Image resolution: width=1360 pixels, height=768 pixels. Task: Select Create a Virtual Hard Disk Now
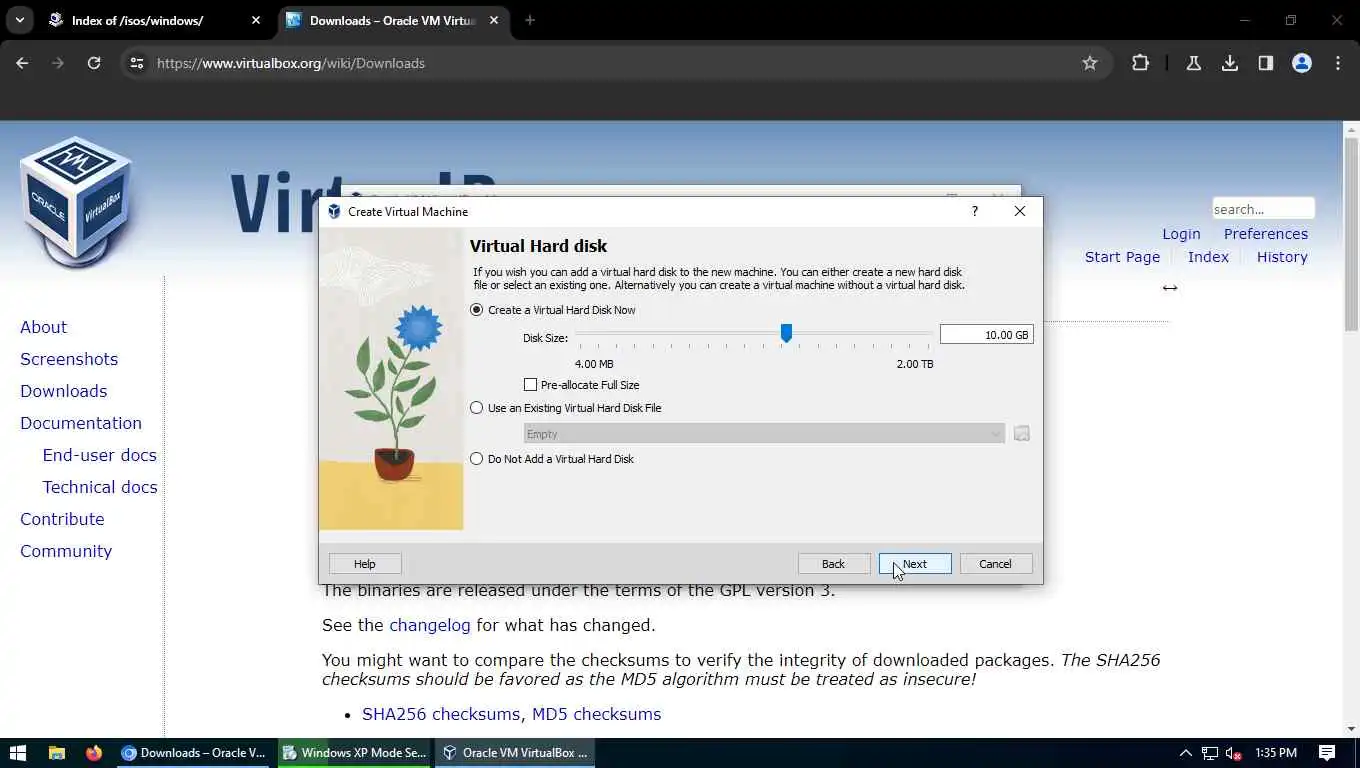click(x=553, y=310)
